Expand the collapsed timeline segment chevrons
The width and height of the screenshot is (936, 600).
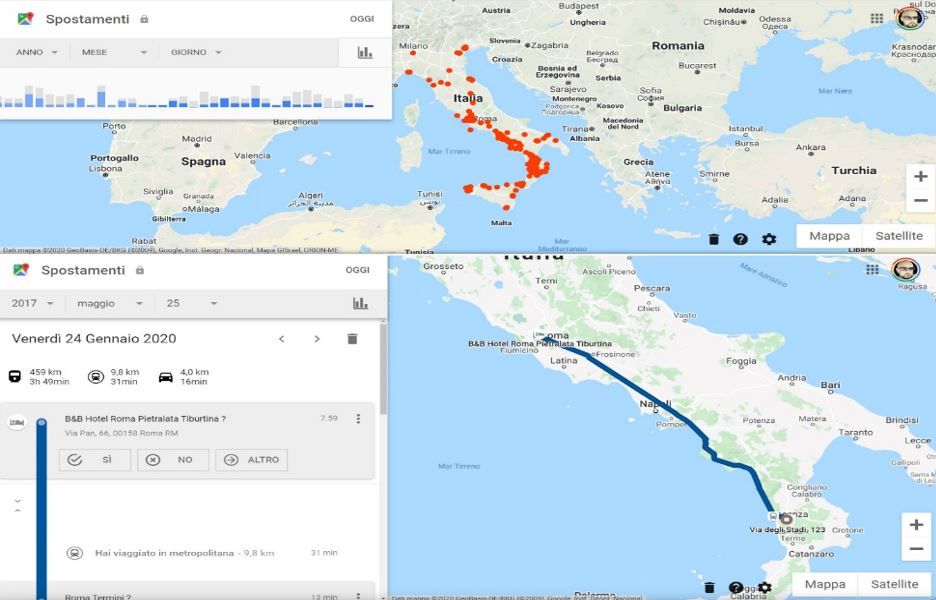click(x=17, y=505)
